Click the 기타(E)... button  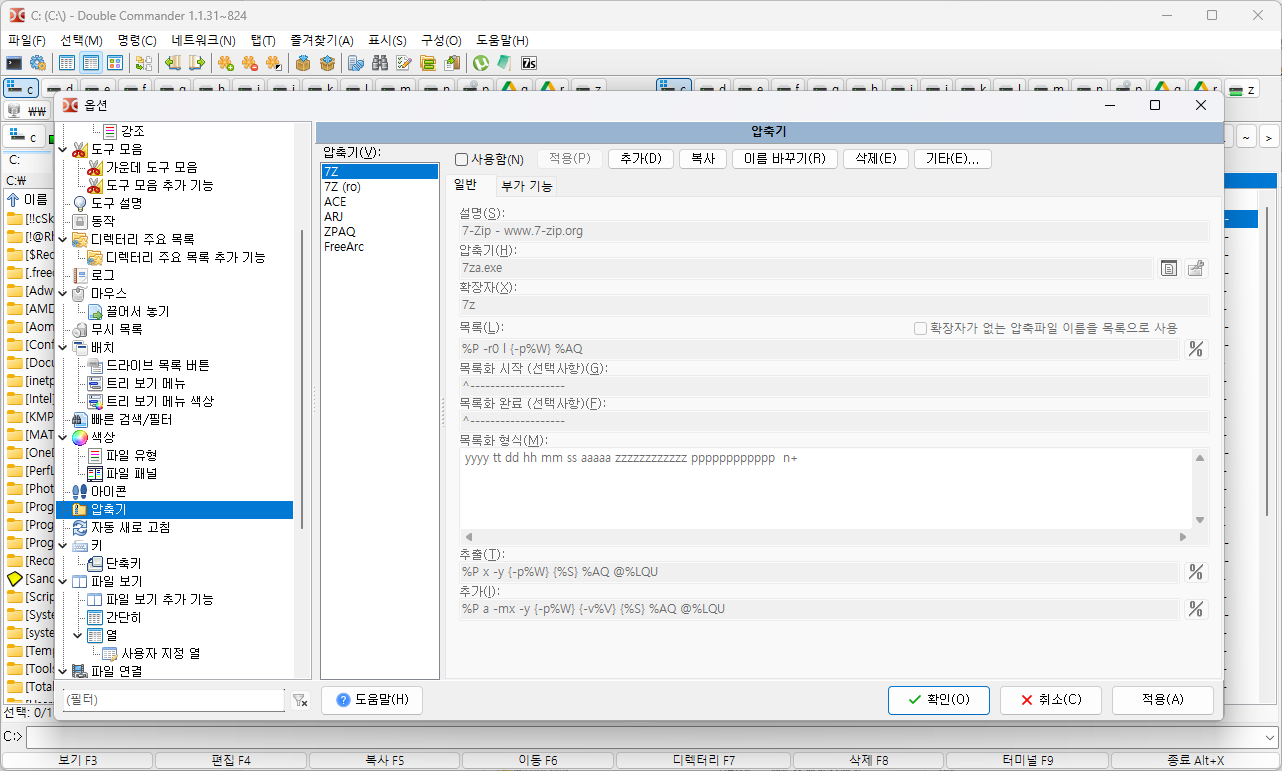click(953, 159)
